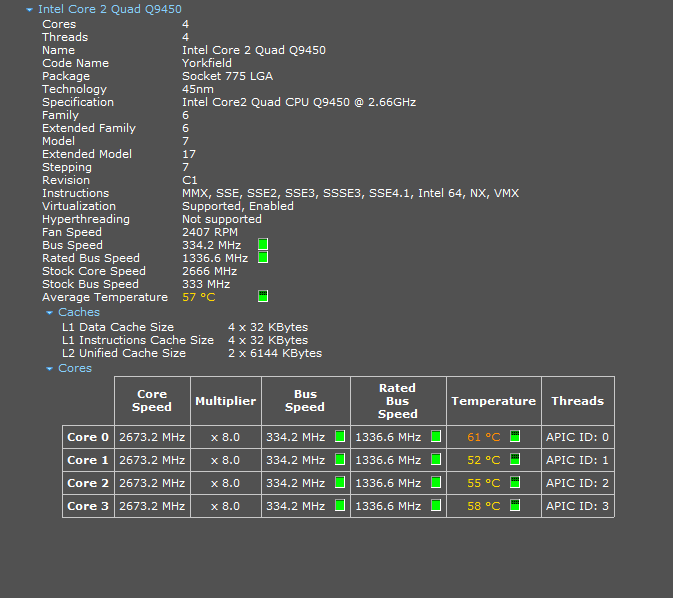The width and height of the screenshot is (673, 598).
Task: Click the Multiplier column header
Action: click(226, 401)
